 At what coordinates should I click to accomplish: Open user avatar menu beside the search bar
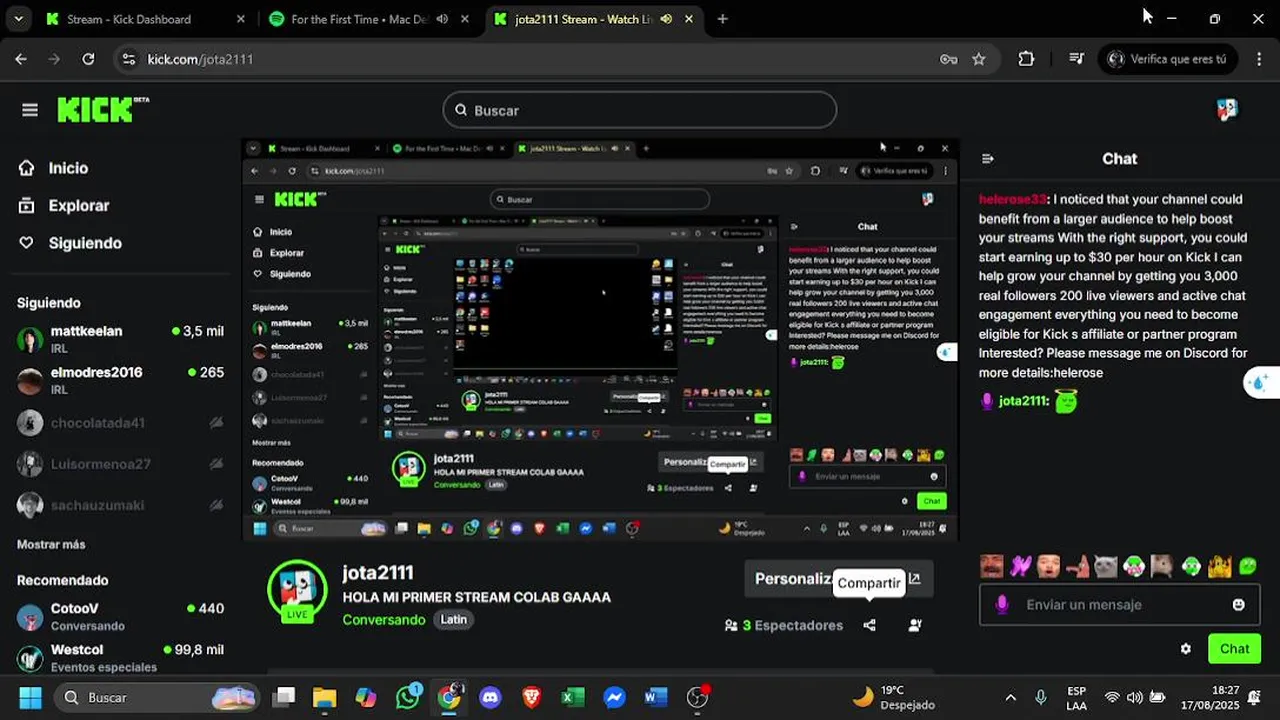coord(1227,110)
